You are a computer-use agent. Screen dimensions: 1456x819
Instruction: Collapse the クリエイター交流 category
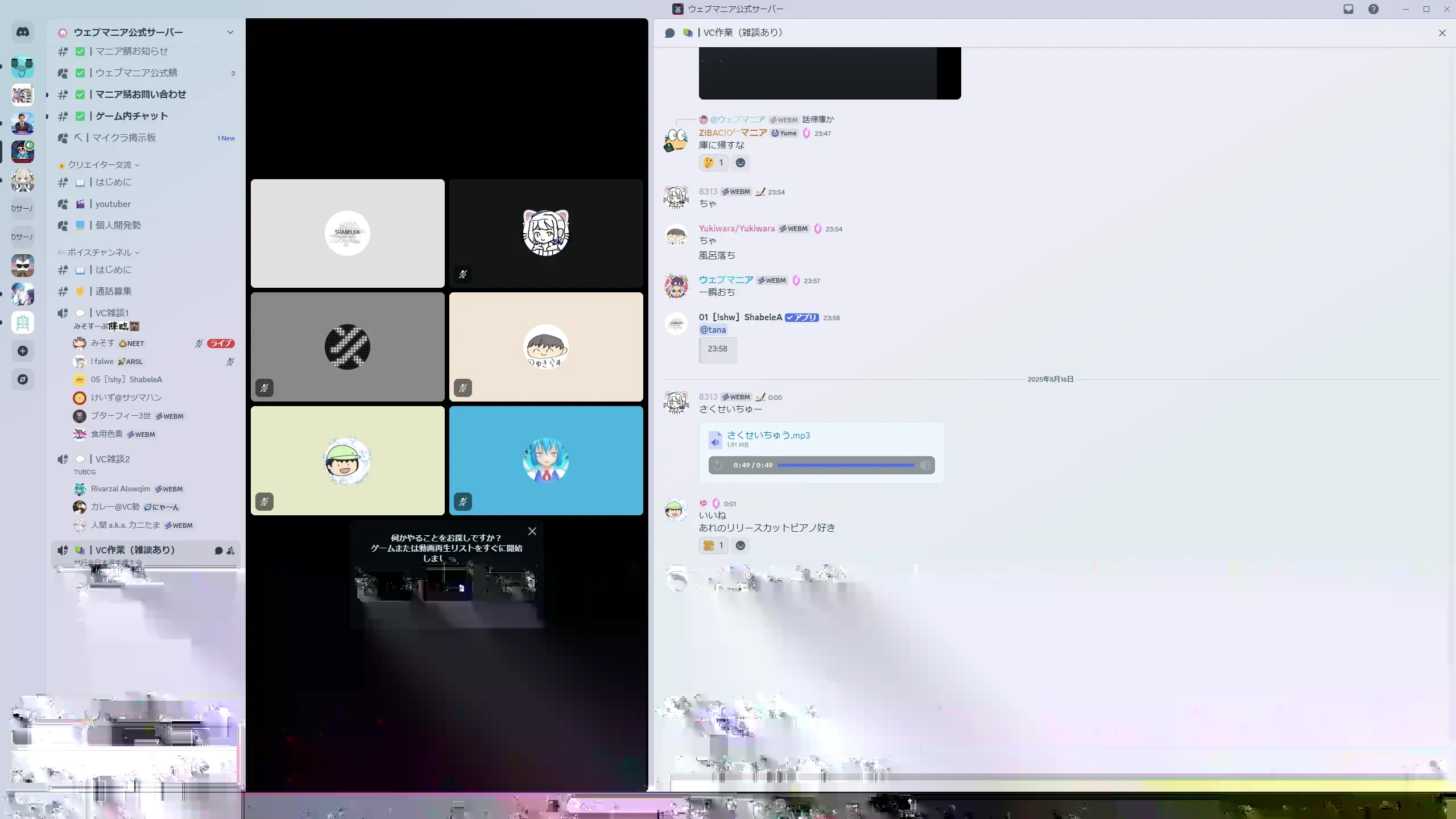point(100,165)
